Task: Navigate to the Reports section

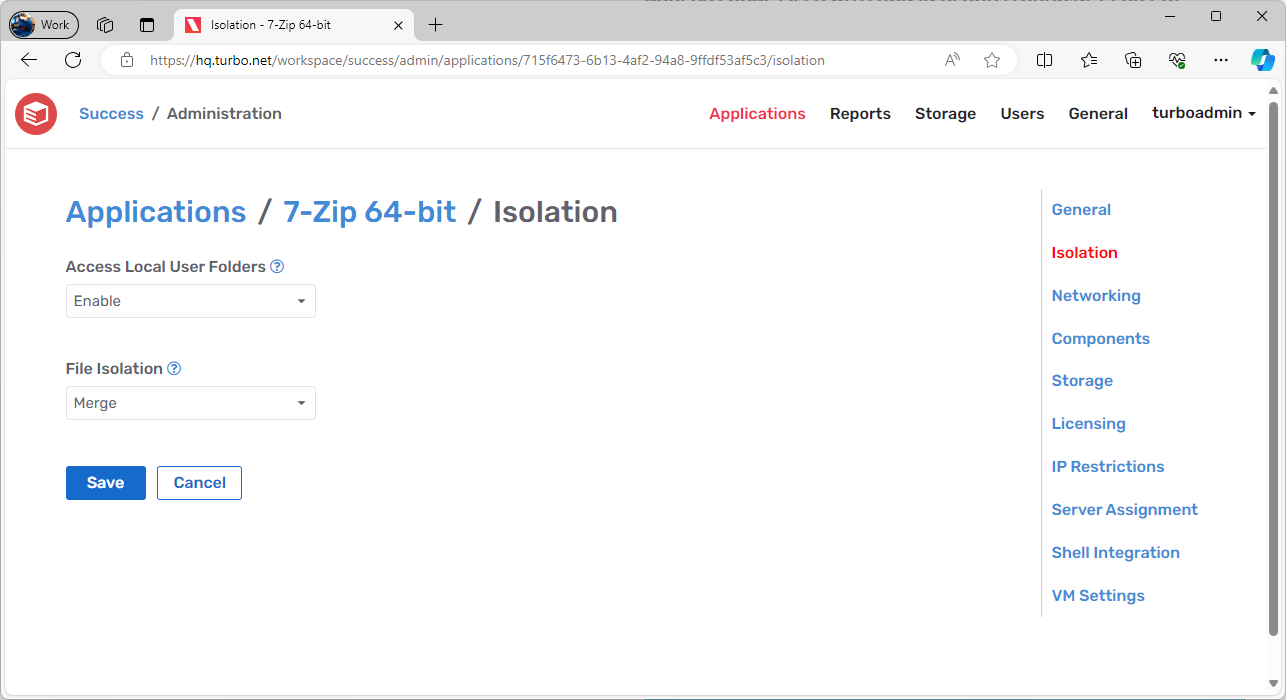Action: [860, 113]
